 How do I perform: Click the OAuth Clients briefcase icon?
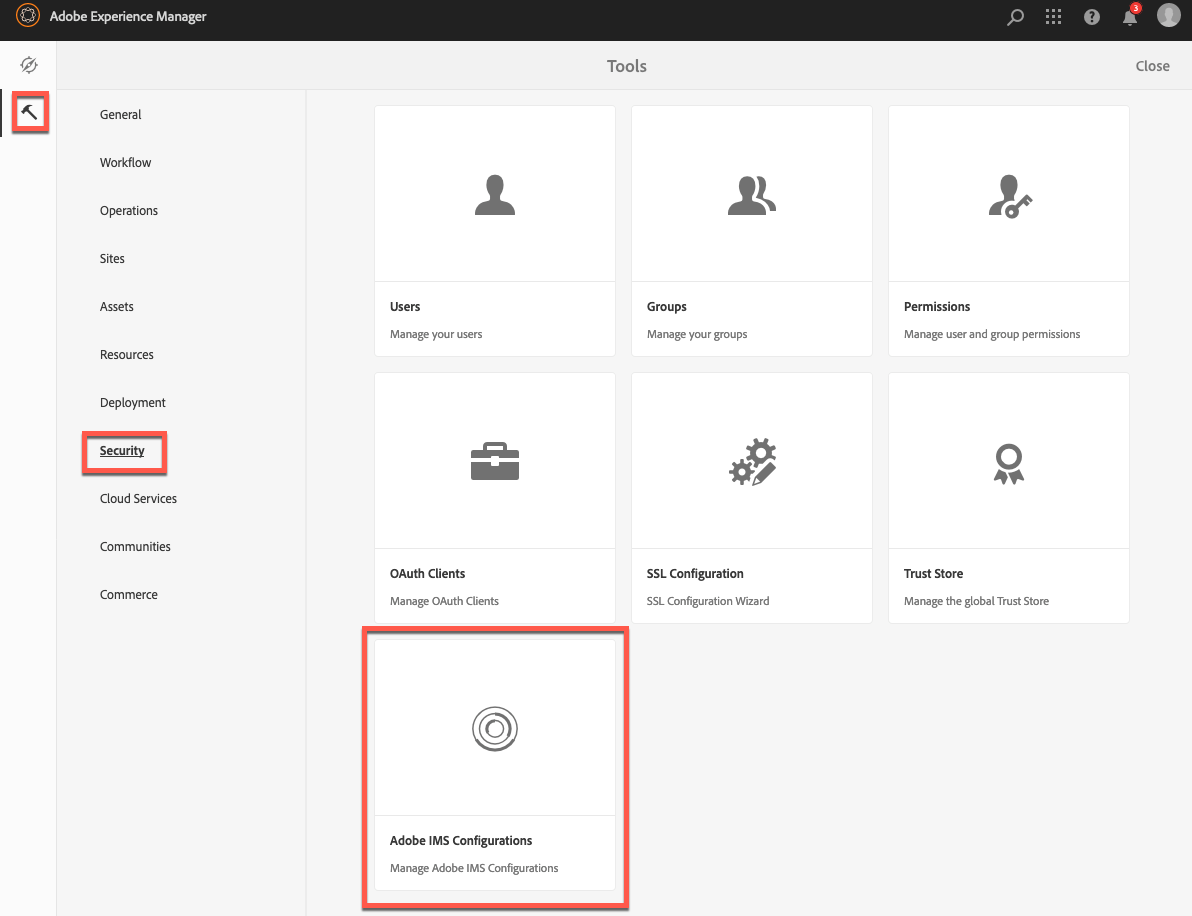point(495,461)
